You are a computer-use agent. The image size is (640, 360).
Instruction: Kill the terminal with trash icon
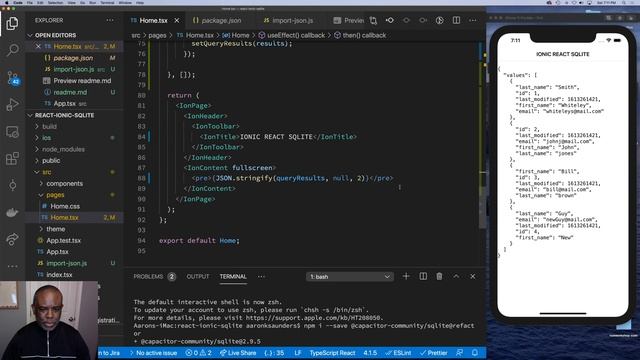439,276
